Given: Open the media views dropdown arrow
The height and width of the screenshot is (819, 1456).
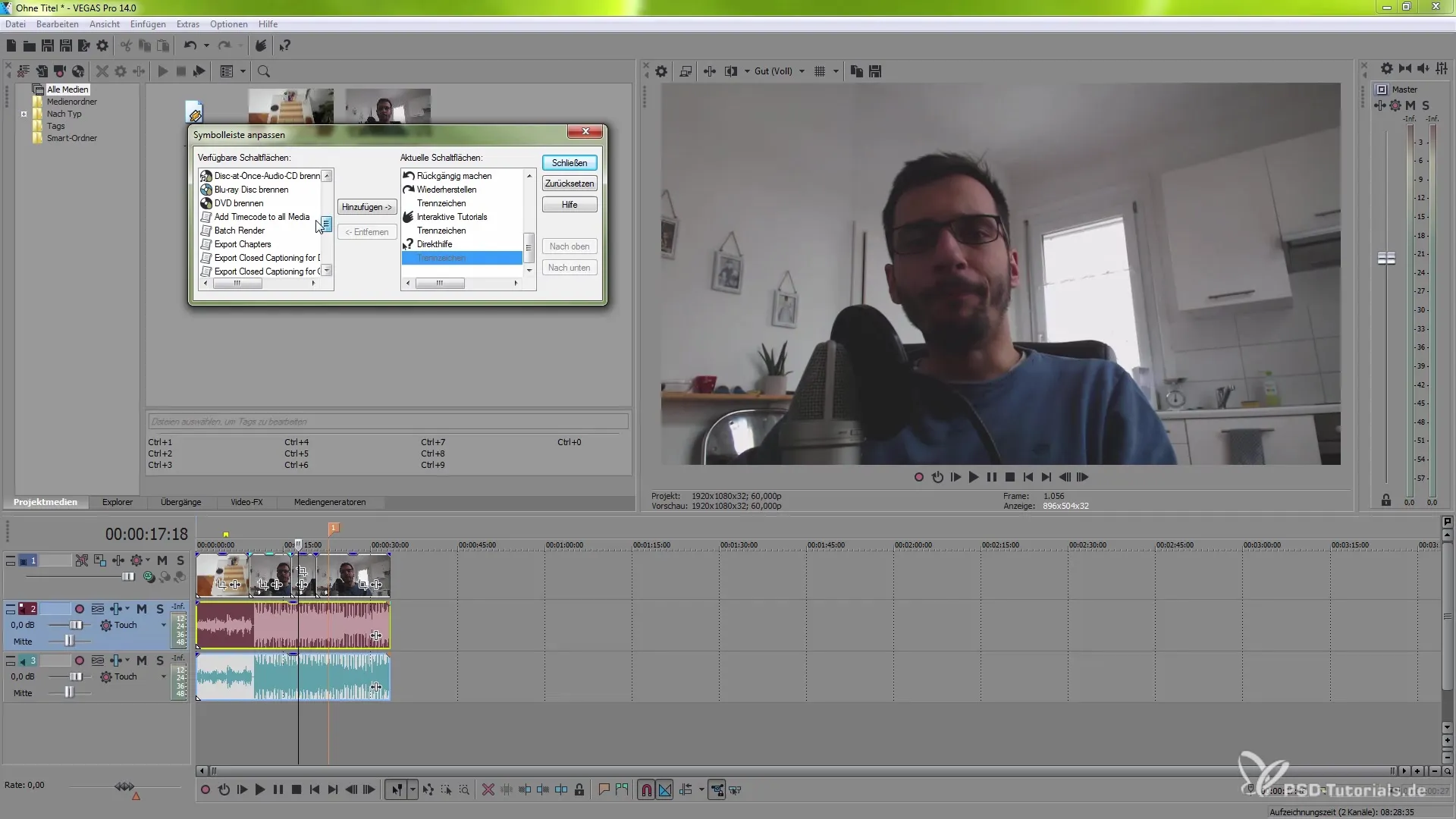Looking at the screenshot, I should pyautogui.click(x=243, y=71).
